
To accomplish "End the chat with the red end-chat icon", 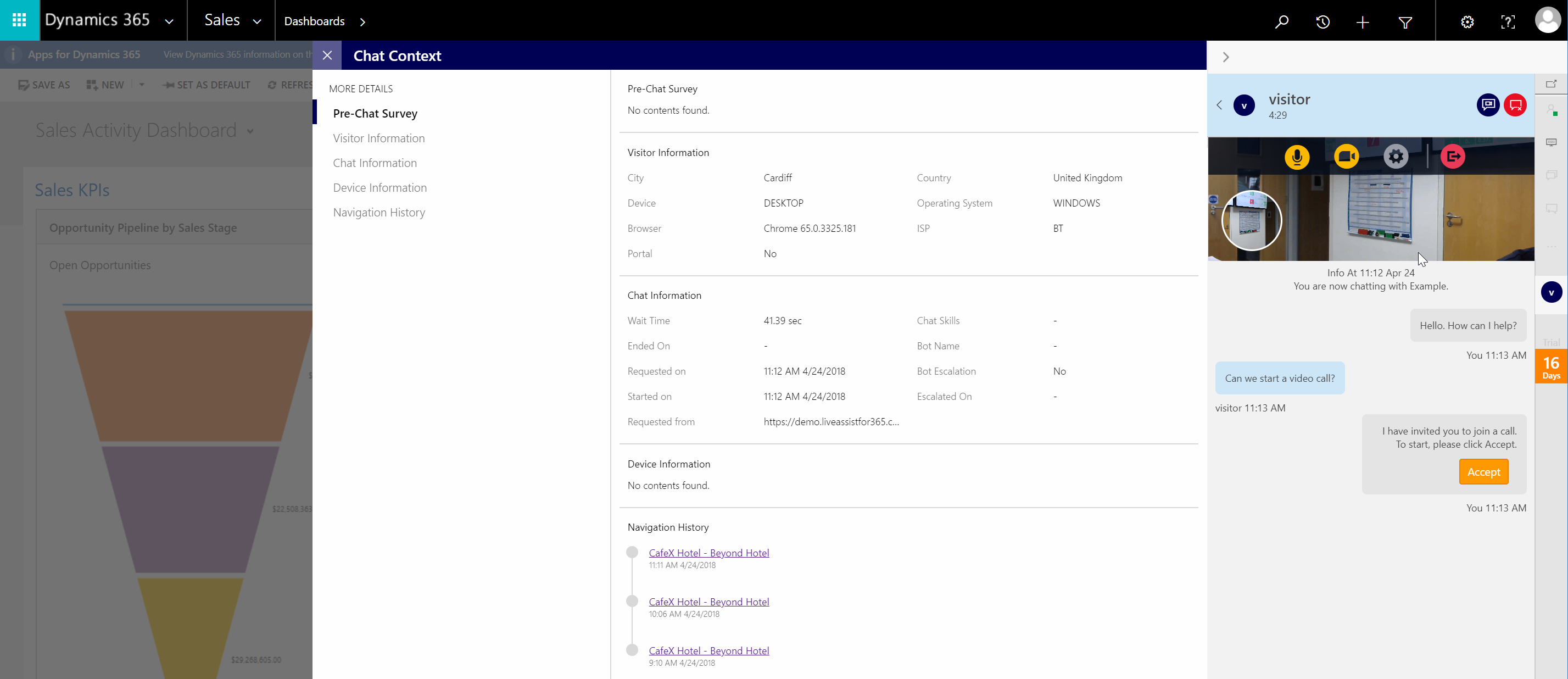I will coord(1516,105).
